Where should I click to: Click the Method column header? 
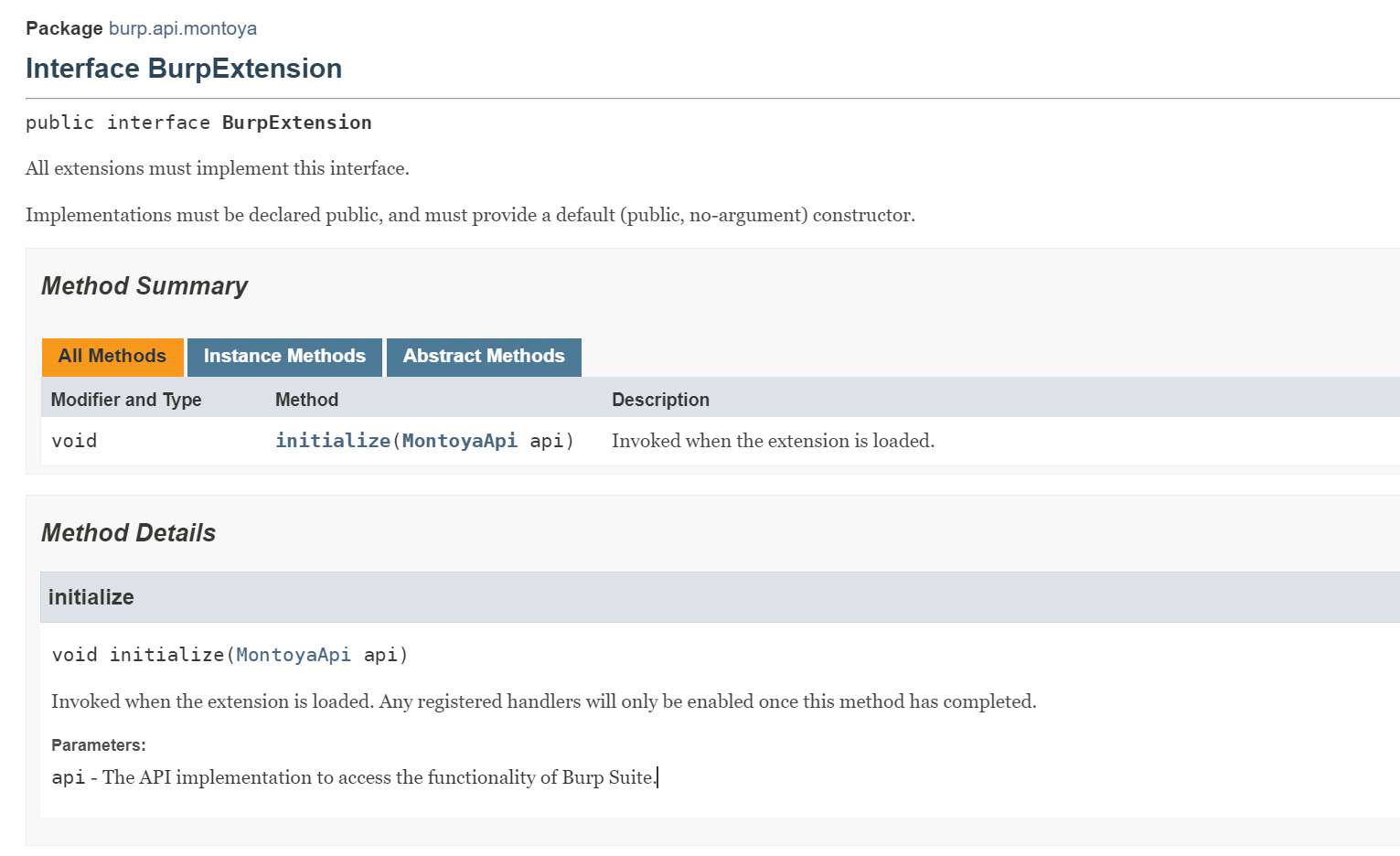(x=306, y=400)
